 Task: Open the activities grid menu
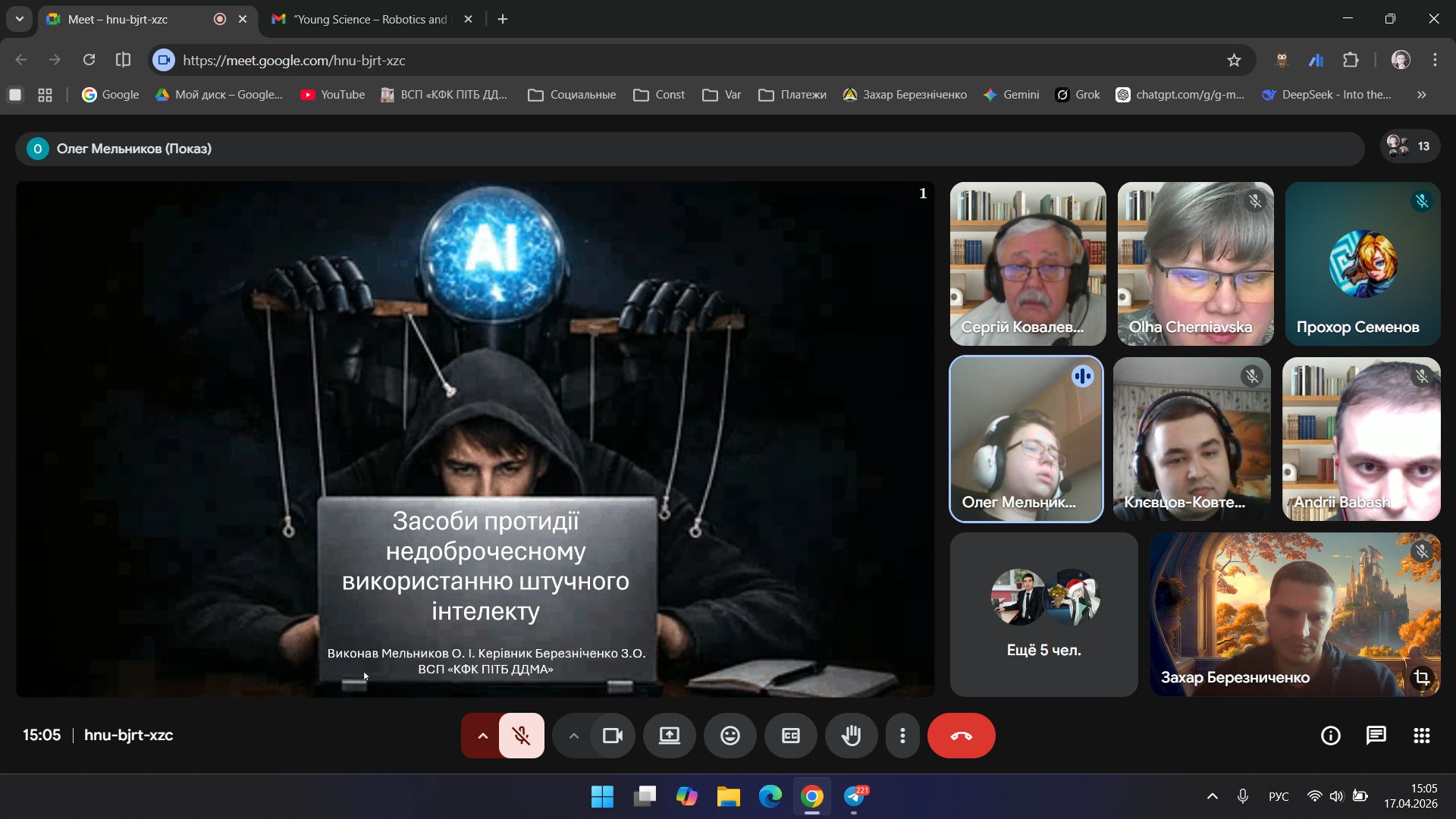coord(1422,736)
